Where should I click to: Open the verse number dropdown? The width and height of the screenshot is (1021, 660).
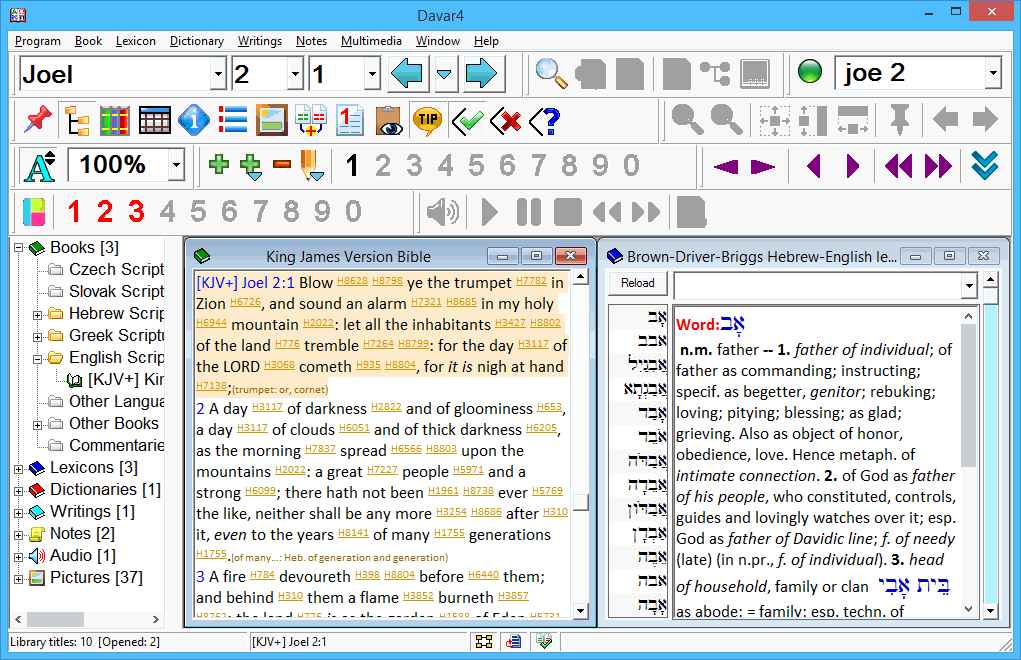coord(372,74)
